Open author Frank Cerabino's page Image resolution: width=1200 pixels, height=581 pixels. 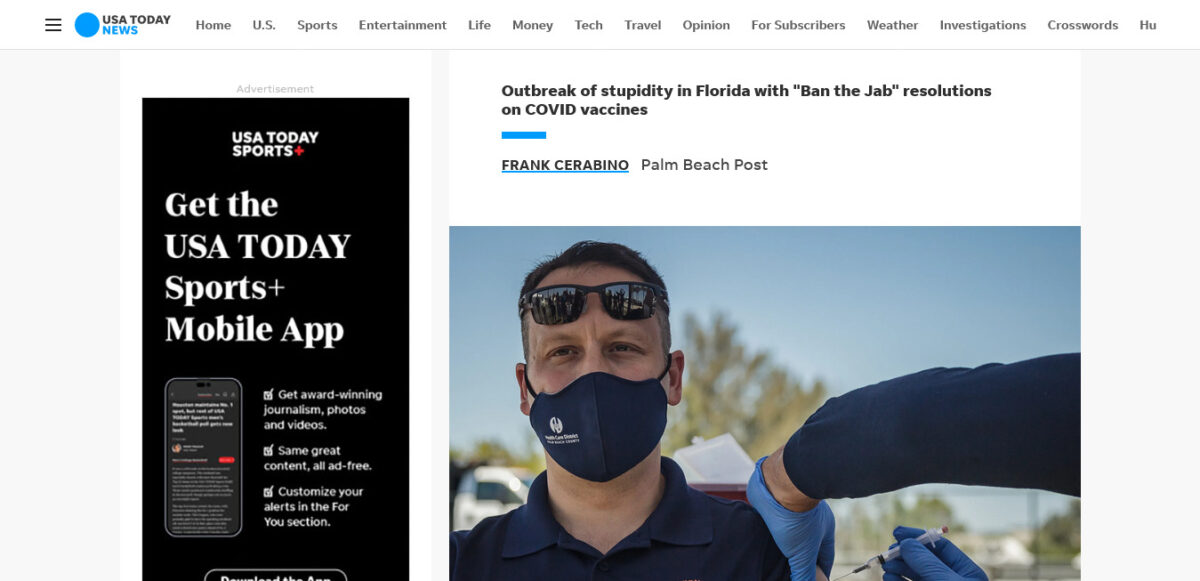pyautogui.click(x=565, y=165)
